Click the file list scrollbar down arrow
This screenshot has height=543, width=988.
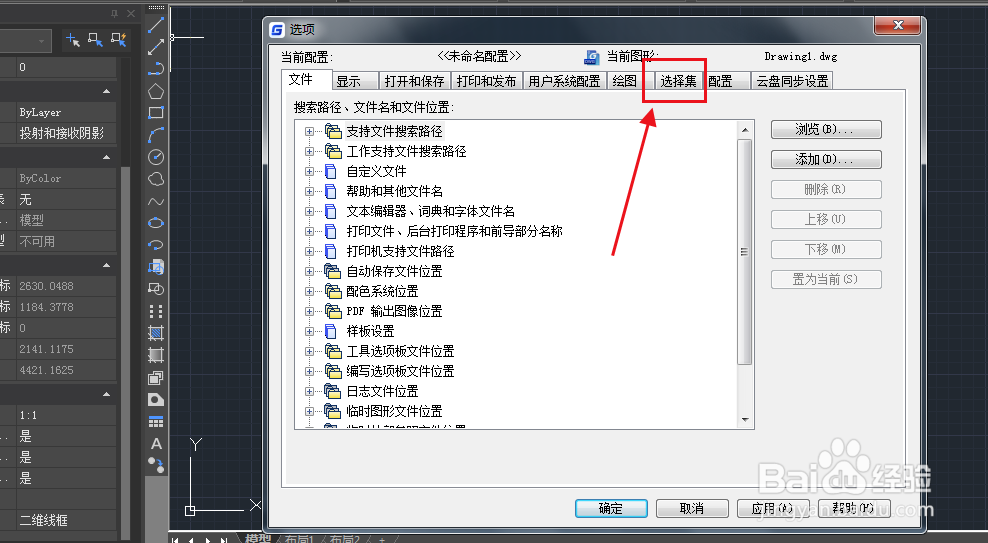pos(745,420)
